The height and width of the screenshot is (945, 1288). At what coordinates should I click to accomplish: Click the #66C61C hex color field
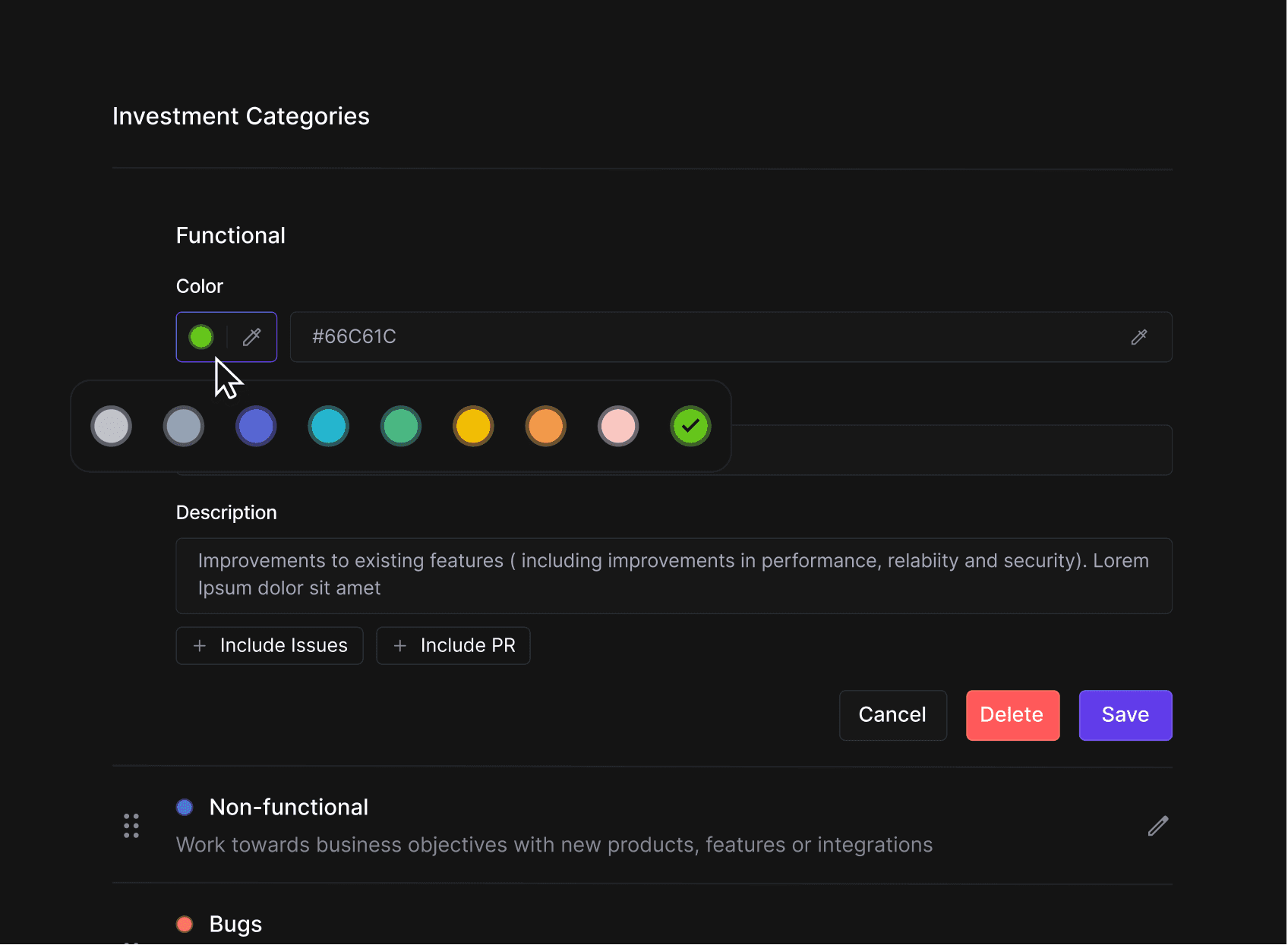point(731,337)
